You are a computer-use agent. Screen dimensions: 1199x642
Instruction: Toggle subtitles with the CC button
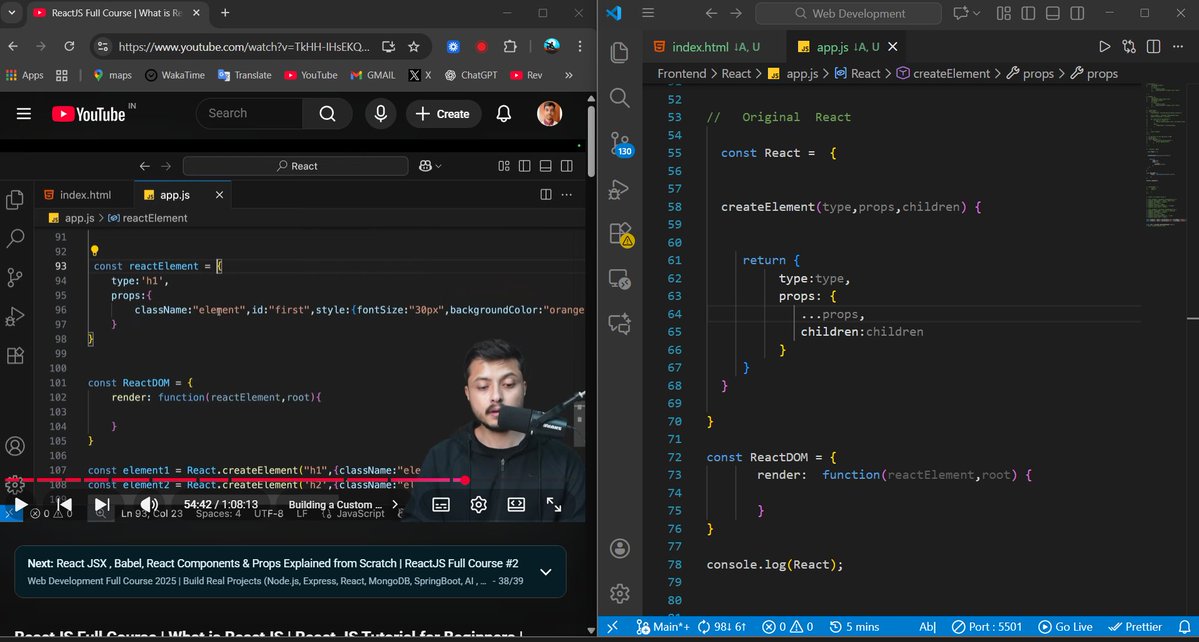(441, 505)
